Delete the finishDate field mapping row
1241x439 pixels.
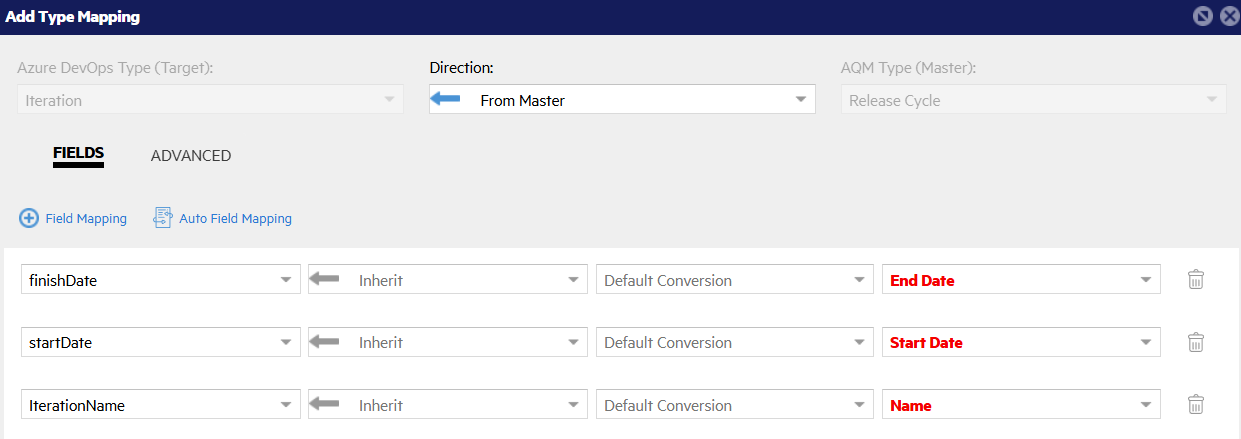pyautogui.click(x=1195, y=280)
